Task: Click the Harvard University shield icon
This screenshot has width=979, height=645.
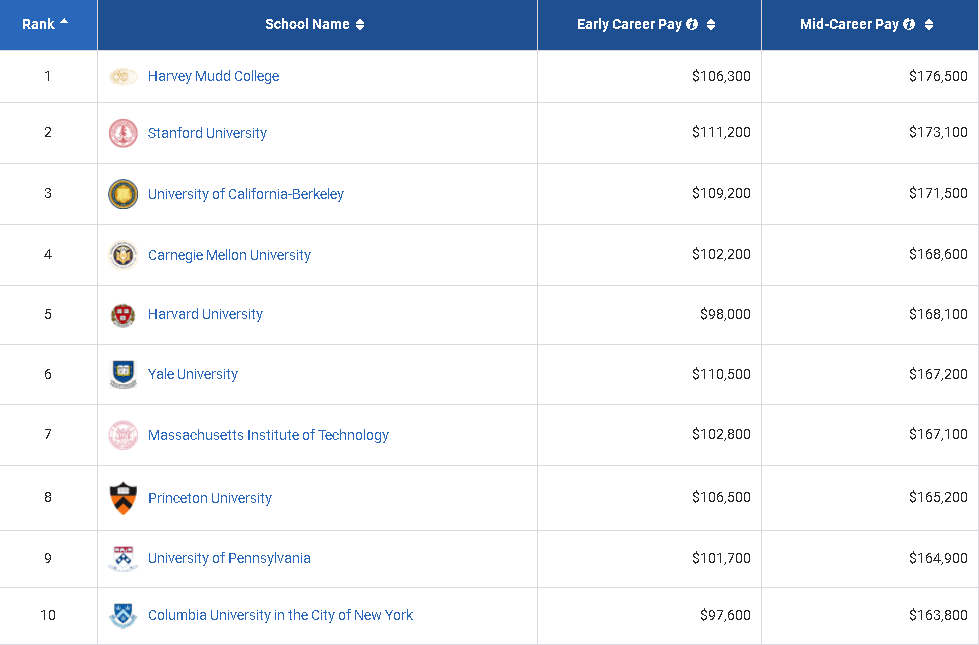Action: 123,315
